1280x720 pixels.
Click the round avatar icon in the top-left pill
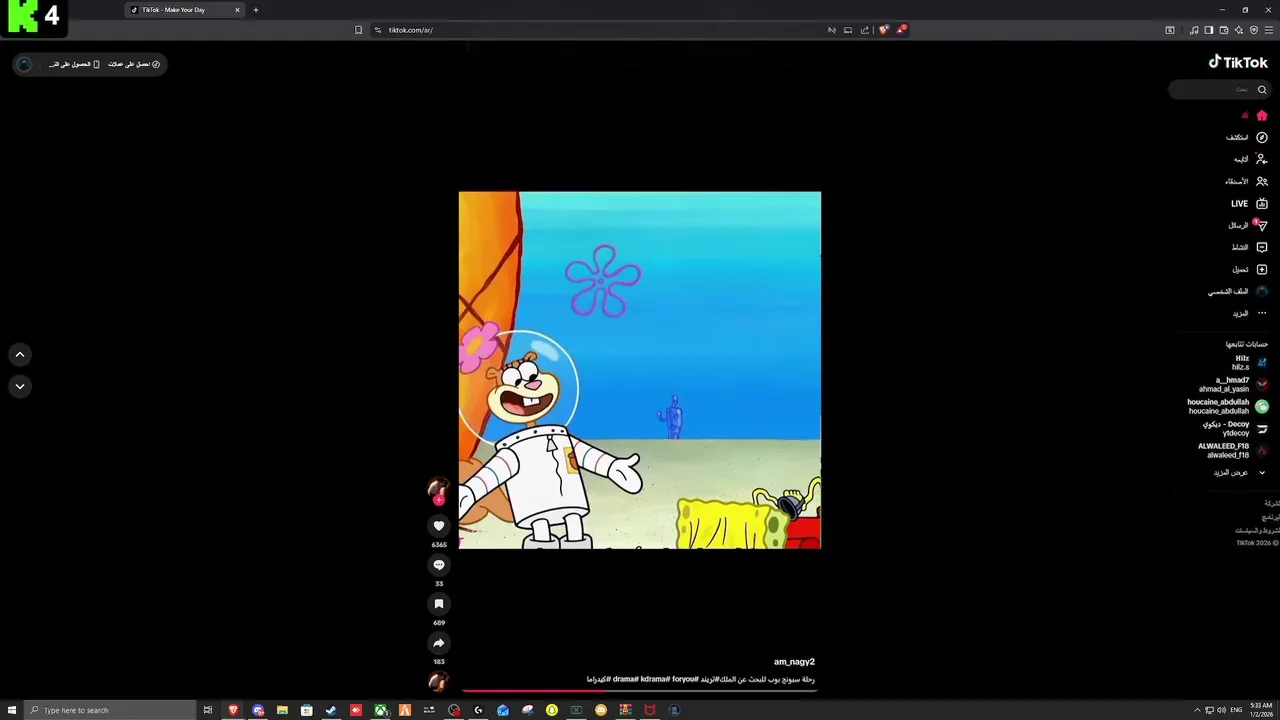tap(24, 64)
